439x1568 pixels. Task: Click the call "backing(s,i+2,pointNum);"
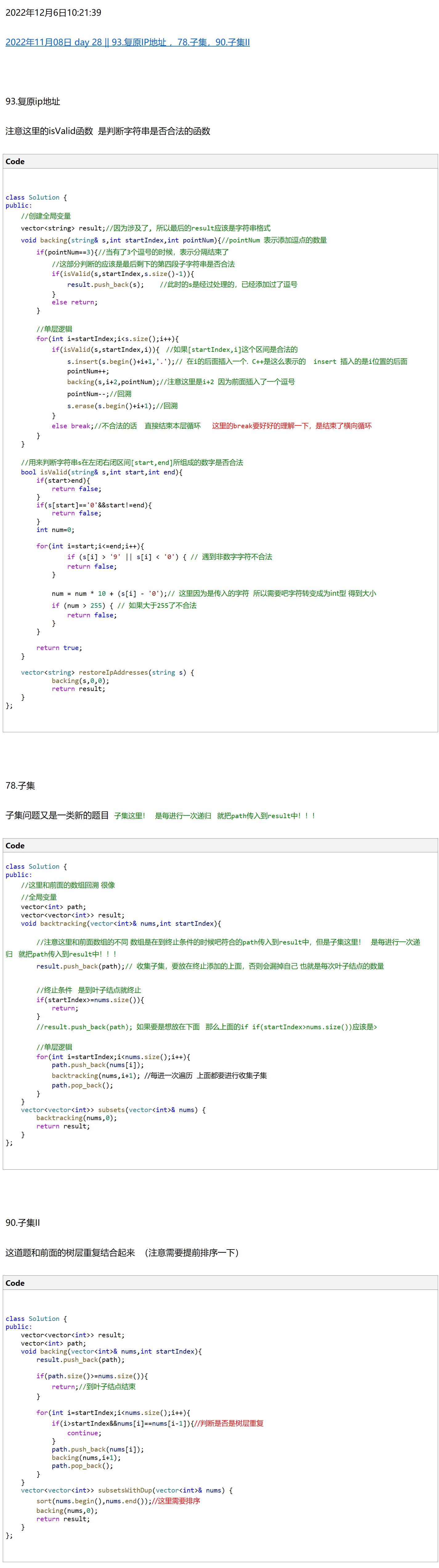click(113, 382)
